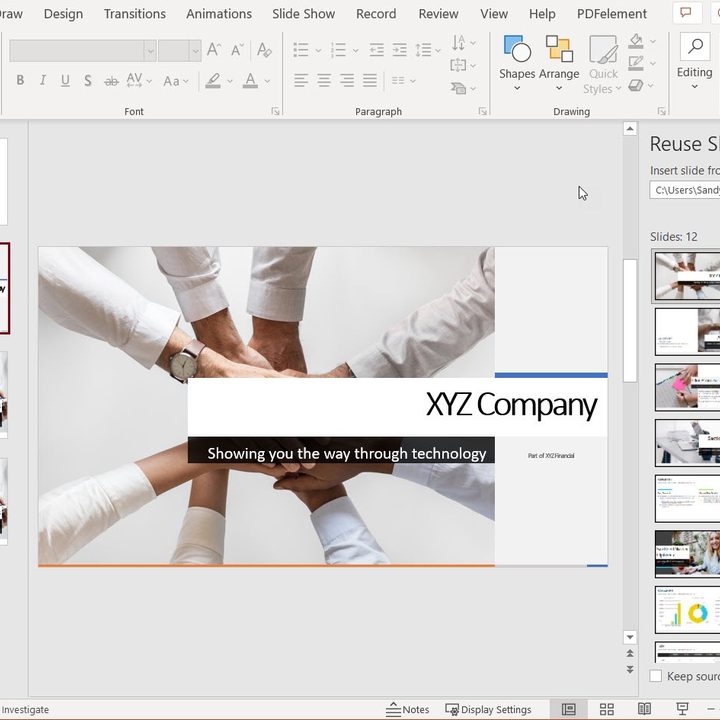720x720 pixels.
Task: Open Drawing format dialog launcher
Action: pos(662,111)
